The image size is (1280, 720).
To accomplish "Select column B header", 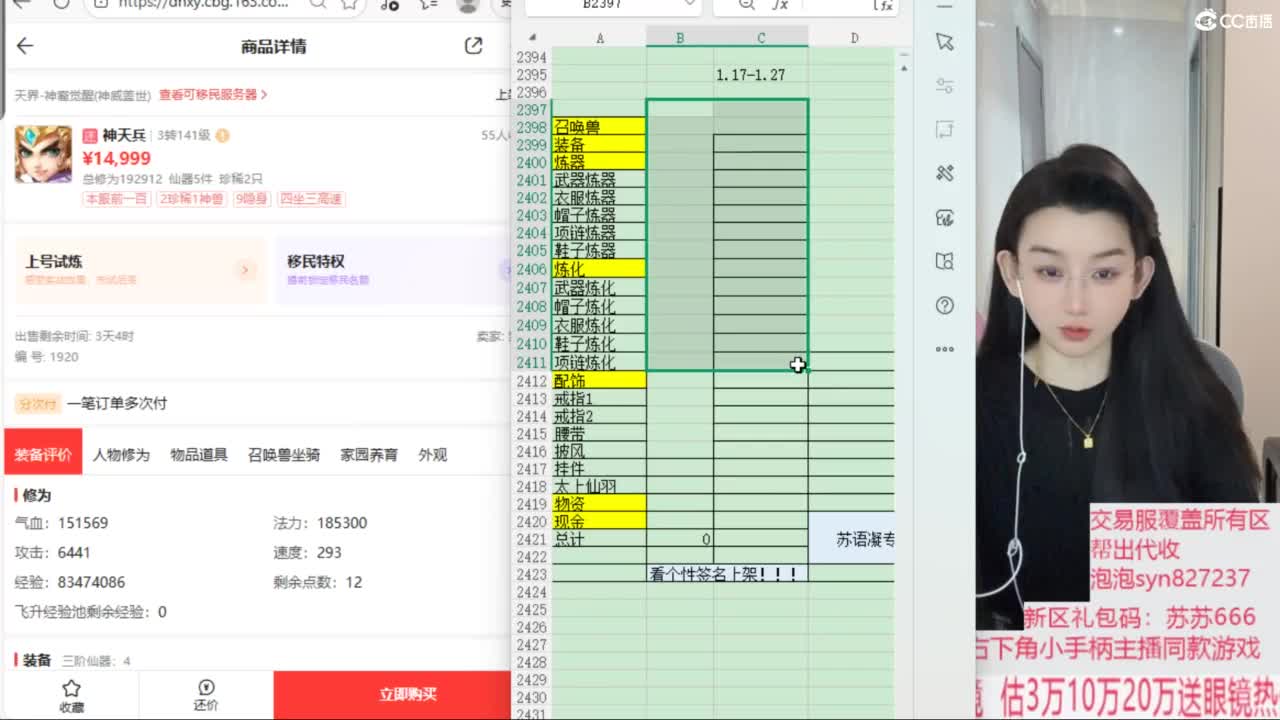I will pos(680,38).
